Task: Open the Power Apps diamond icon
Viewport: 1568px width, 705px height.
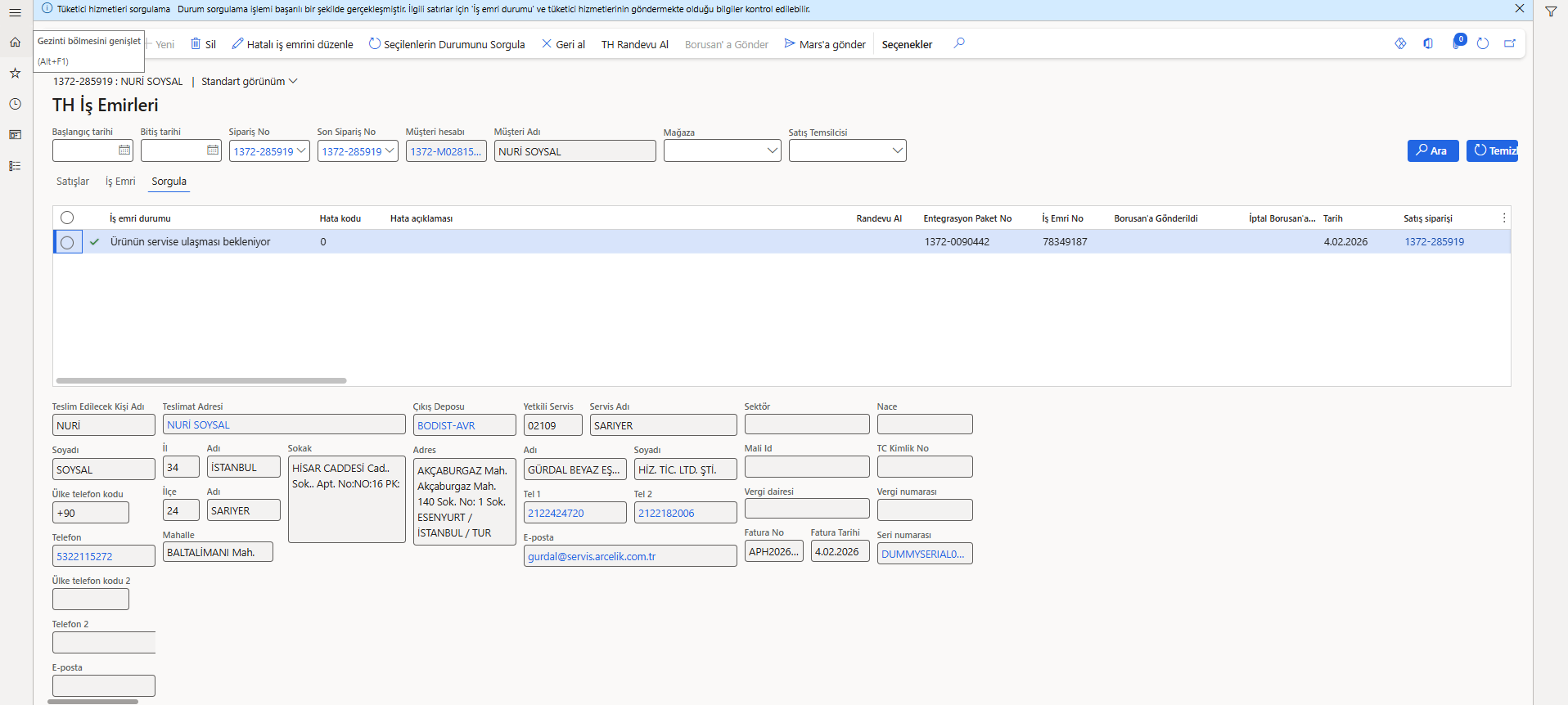Action: [1400, 43]
